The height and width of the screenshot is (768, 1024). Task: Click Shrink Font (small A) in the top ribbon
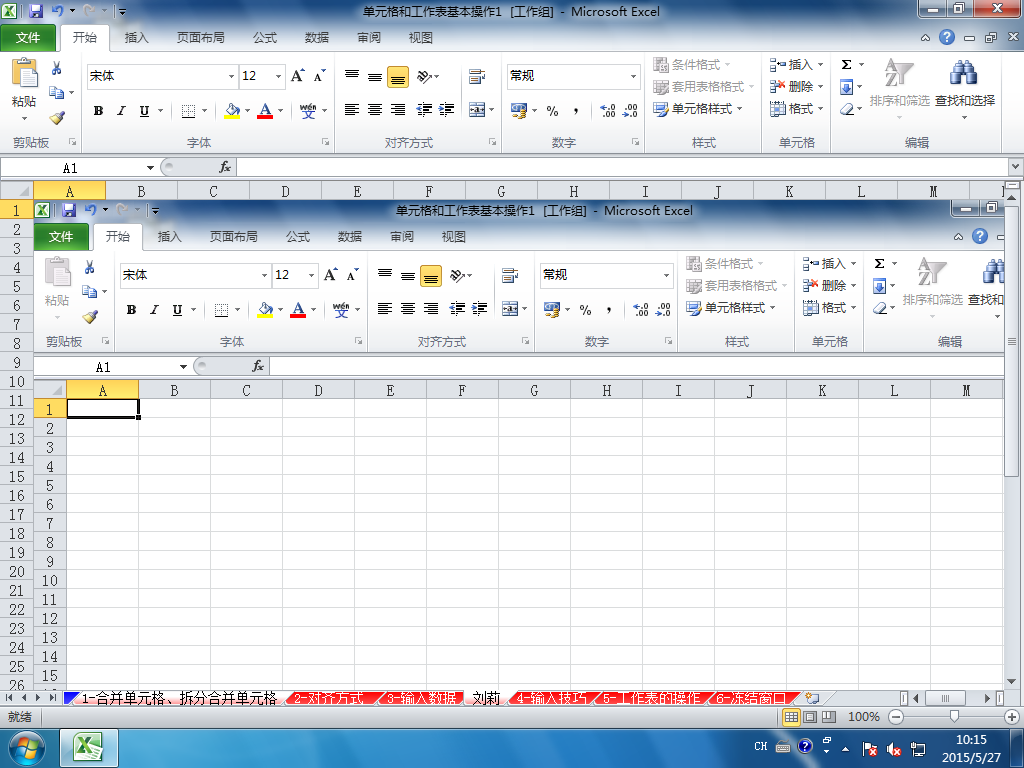[x=319, y=76]
